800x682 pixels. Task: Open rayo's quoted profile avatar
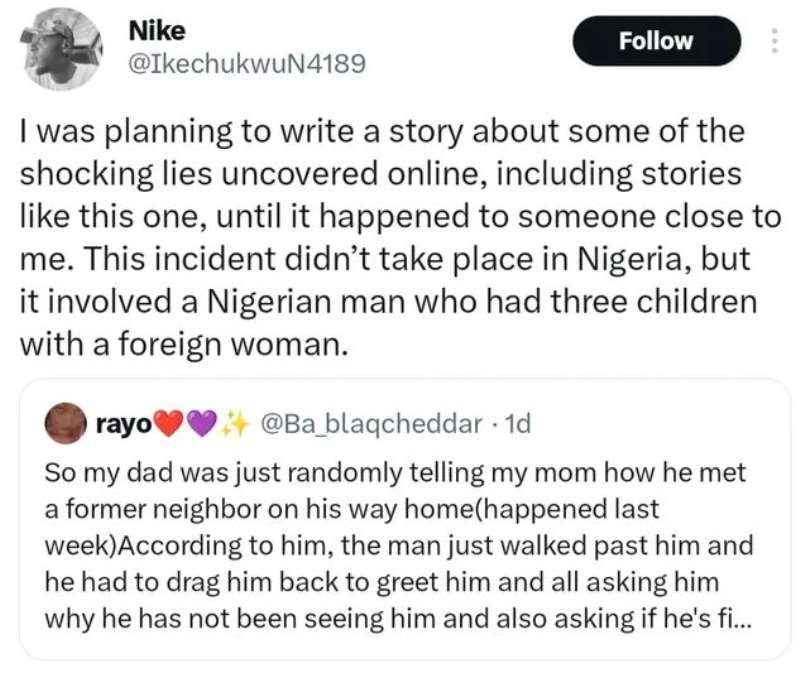pyautogui.click(x=65, y=423)
